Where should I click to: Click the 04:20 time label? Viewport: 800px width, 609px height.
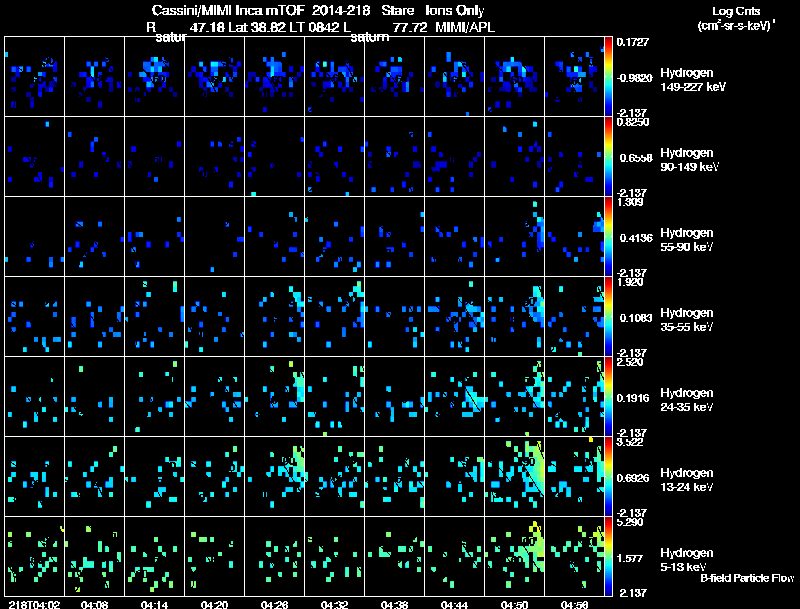pyautogui.click(x=214, y=604)
